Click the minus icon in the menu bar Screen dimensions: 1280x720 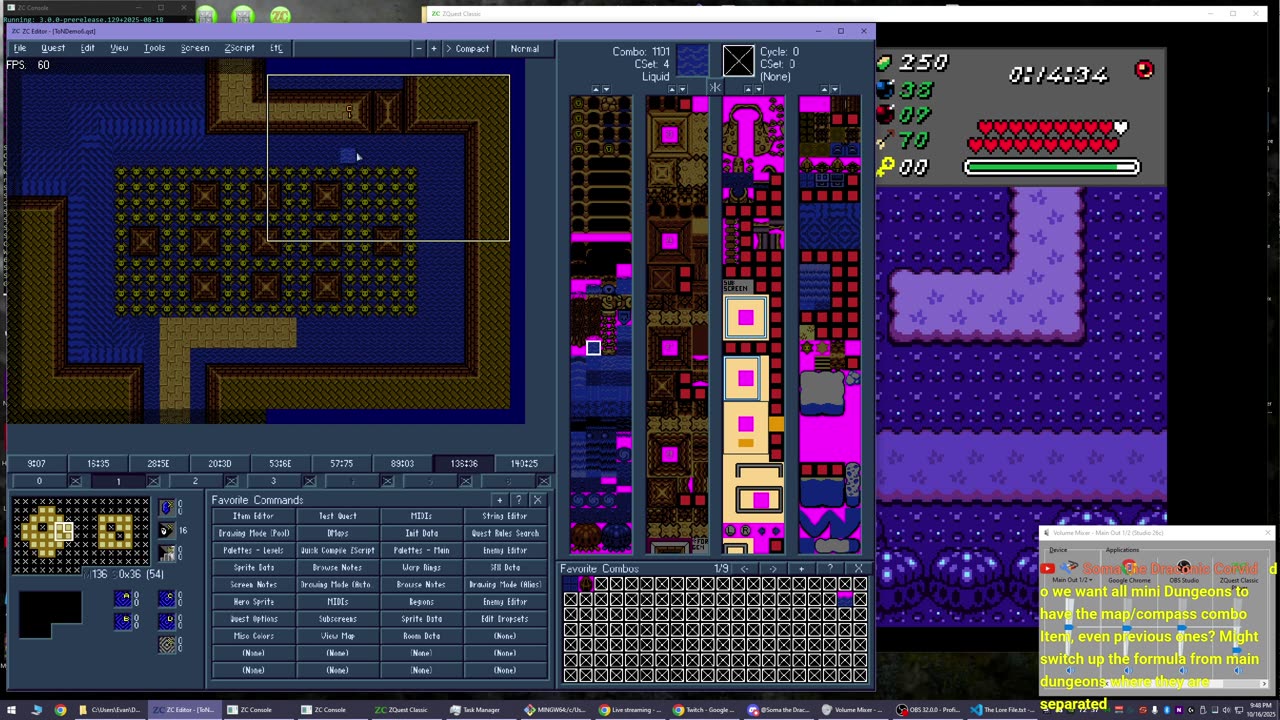click(x=418, y=48)
